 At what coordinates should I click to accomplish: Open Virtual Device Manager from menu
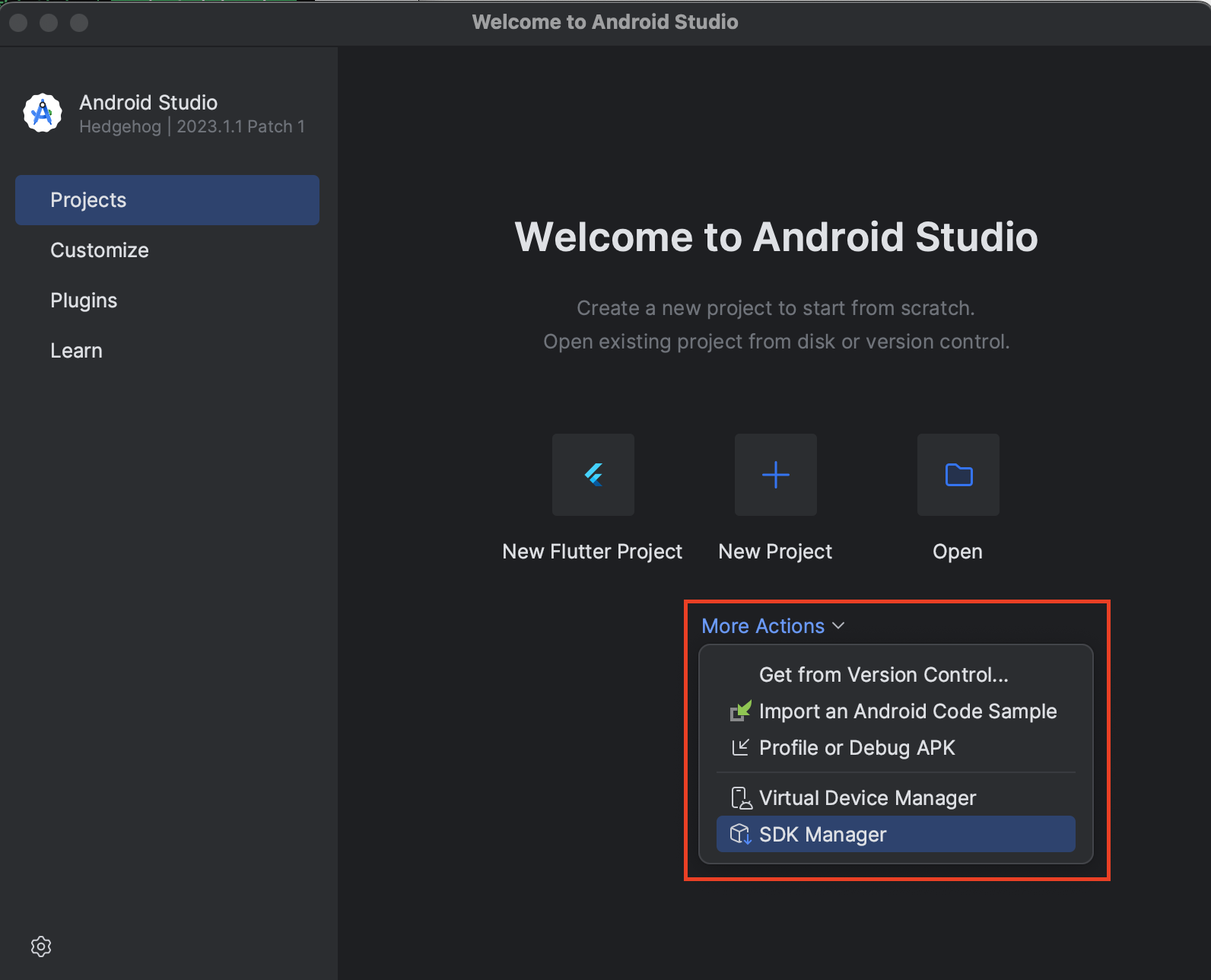(x=896, y=798)
